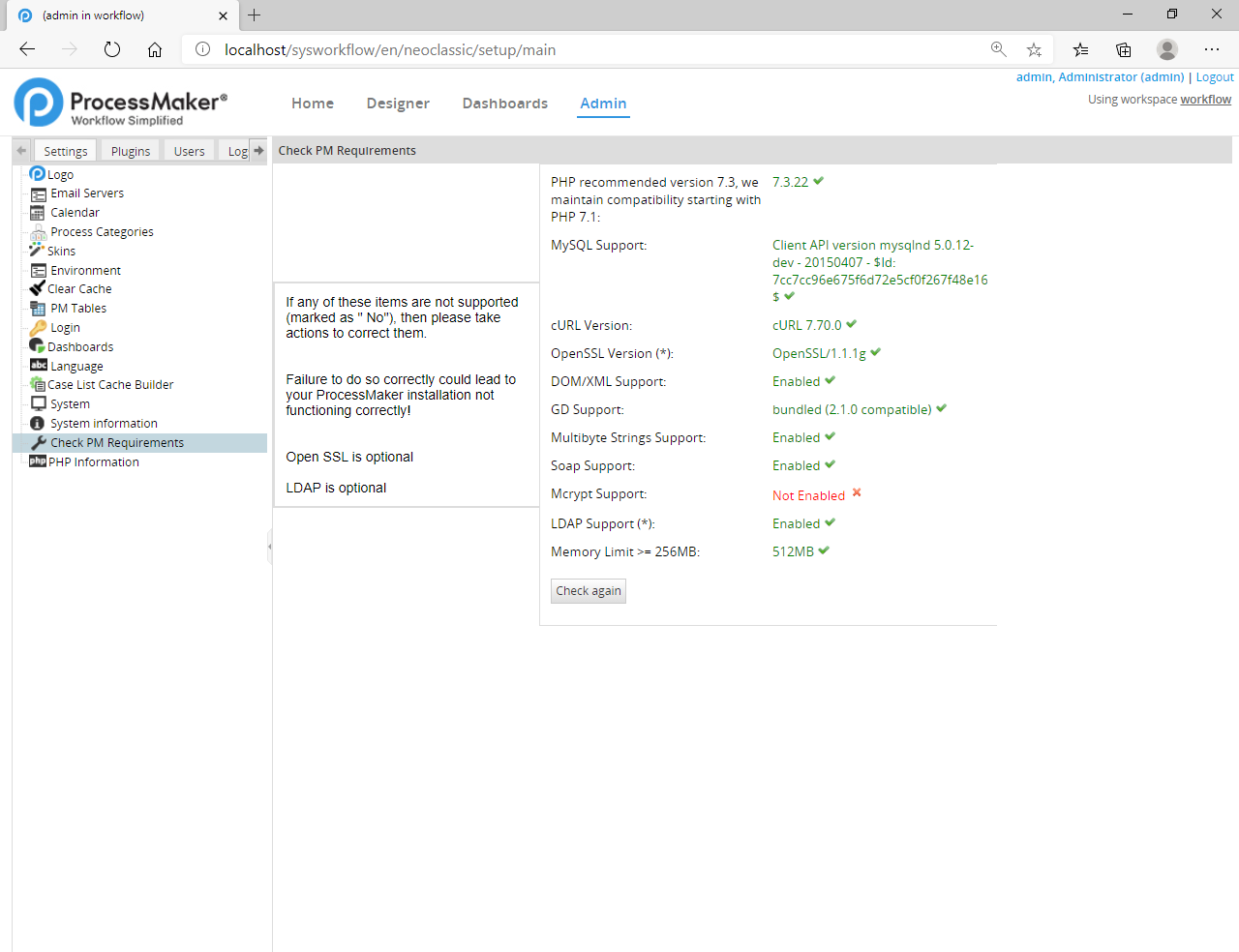View site information icon in address bar

[x=202, y=49]
